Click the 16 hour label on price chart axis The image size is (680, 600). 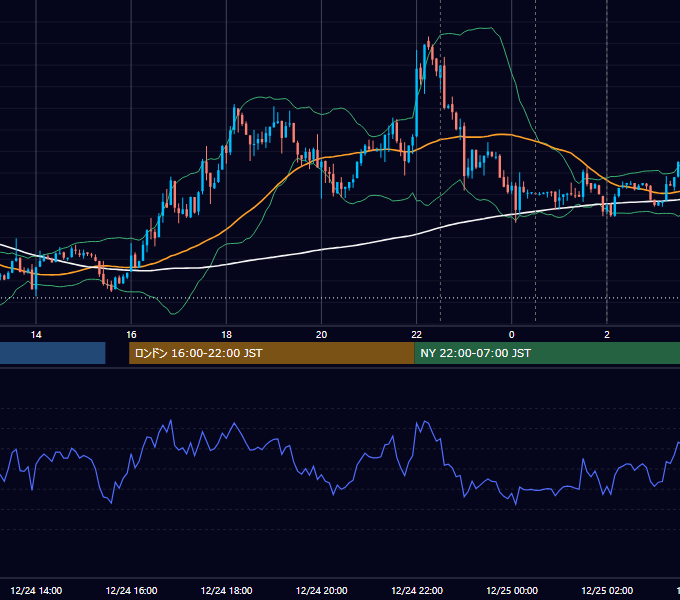coord(131,335)
